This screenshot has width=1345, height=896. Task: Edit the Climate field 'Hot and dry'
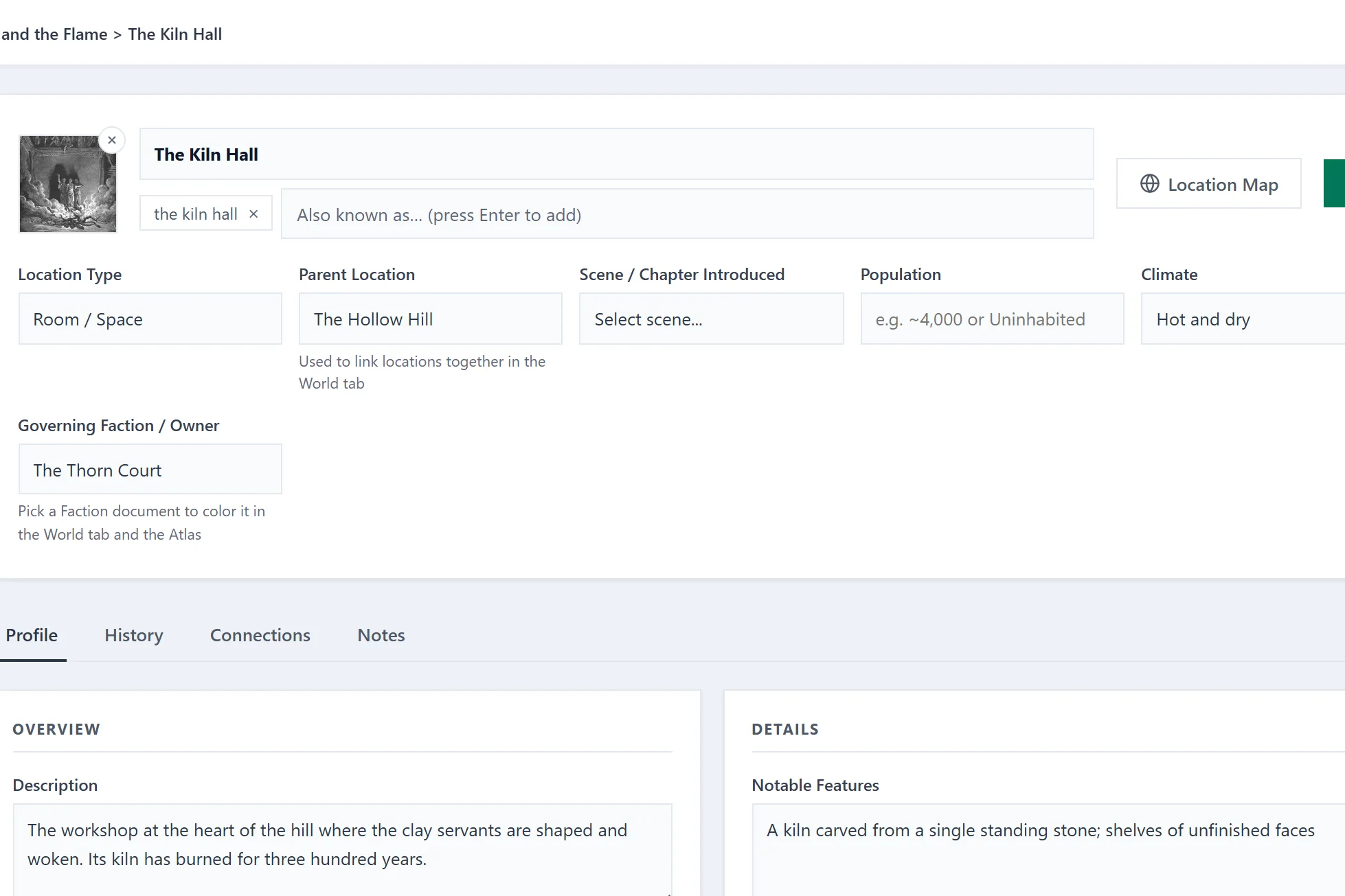pos(1243,319)
